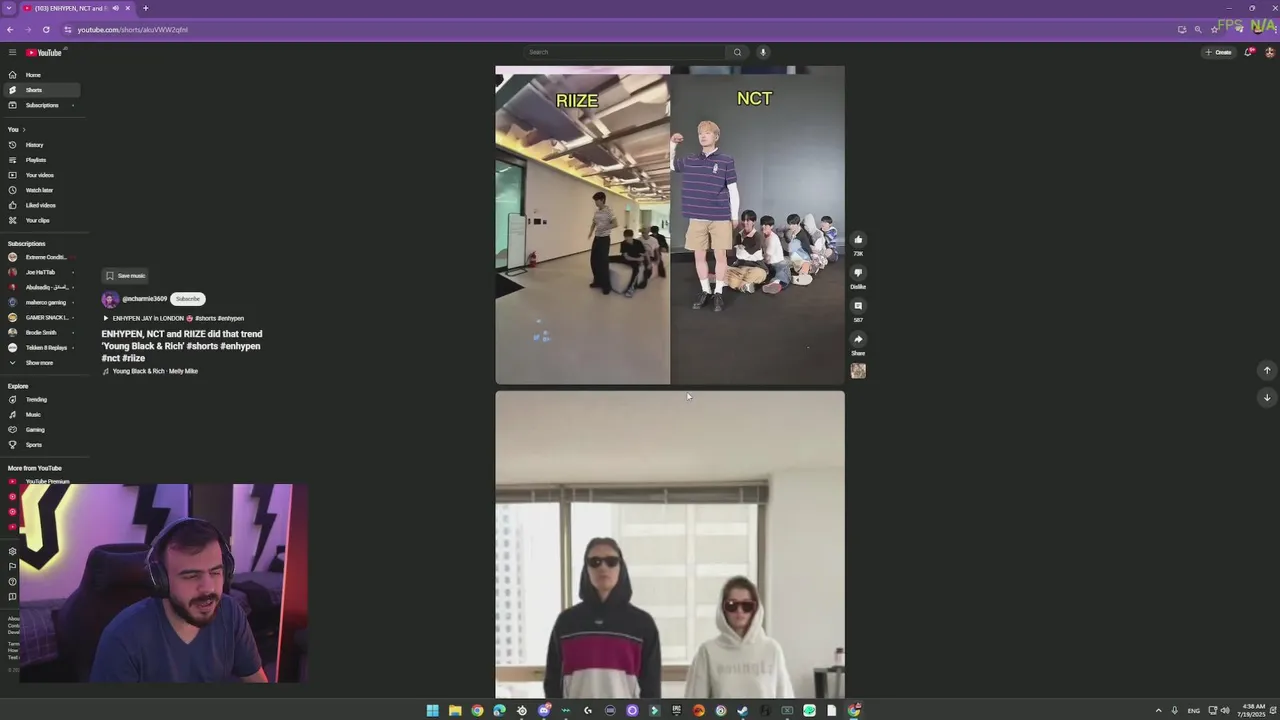Go to next short arrow

click(x=1267, y=397)
